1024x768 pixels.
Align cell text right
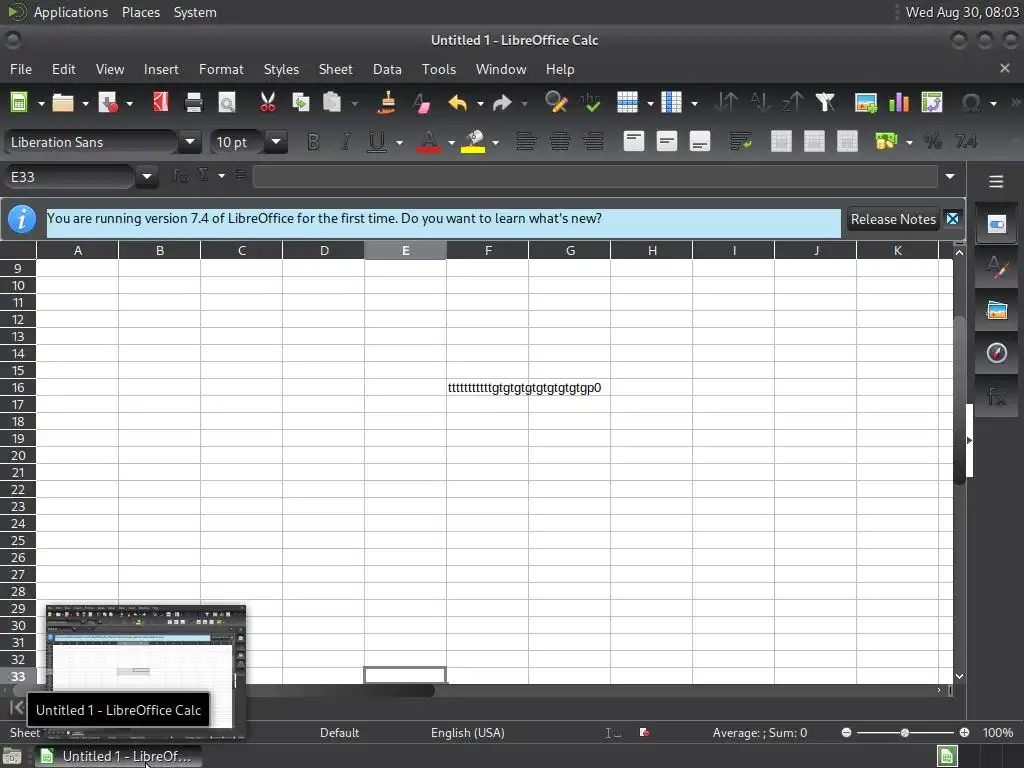pos(593,142)
